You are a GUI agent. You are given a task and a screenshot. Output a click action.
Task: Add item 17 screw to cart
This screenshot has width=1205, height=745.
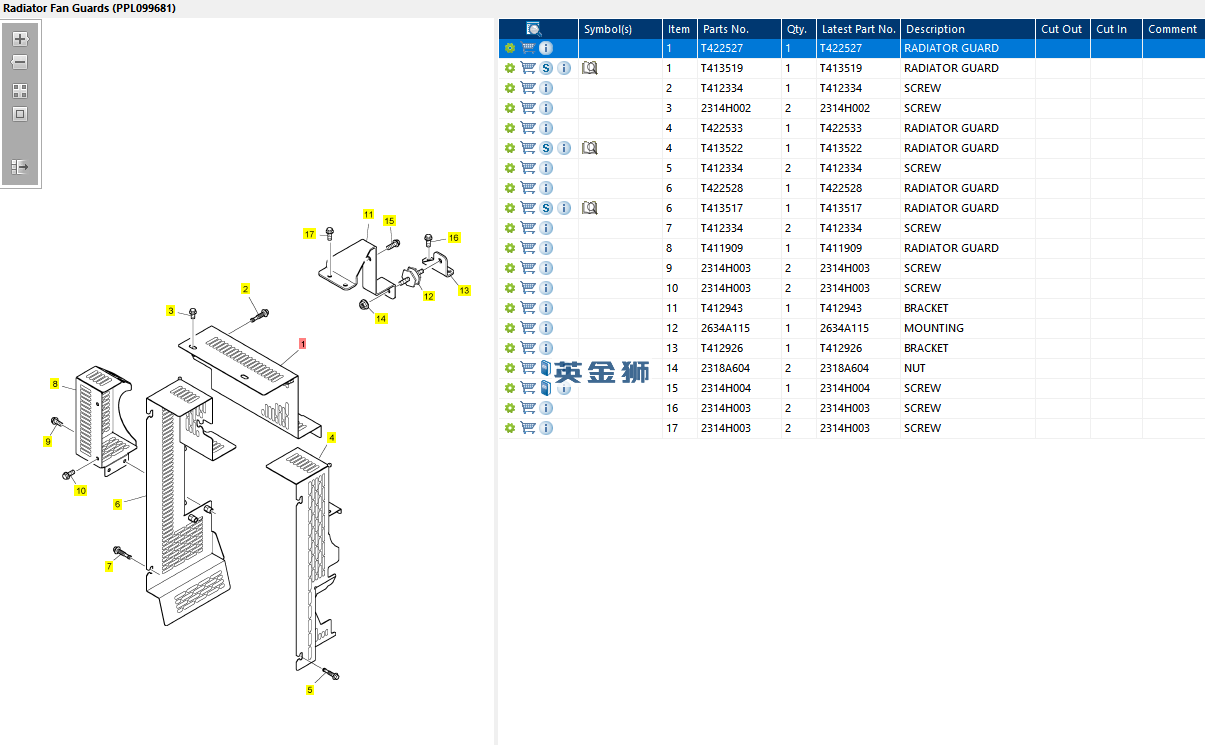(x=528, y=428)
